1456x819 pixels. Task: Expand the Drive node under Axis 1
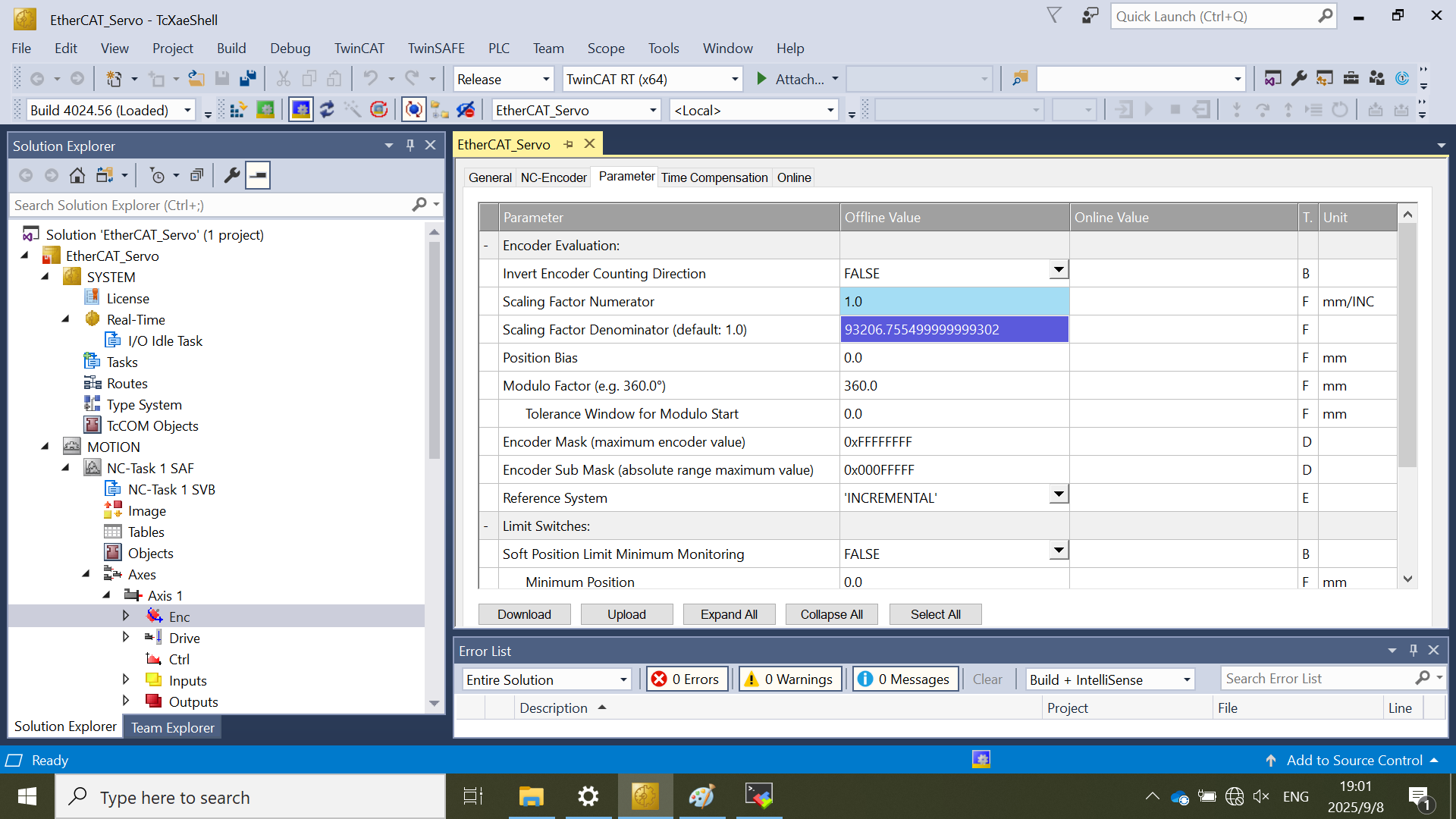pos(126,638)
